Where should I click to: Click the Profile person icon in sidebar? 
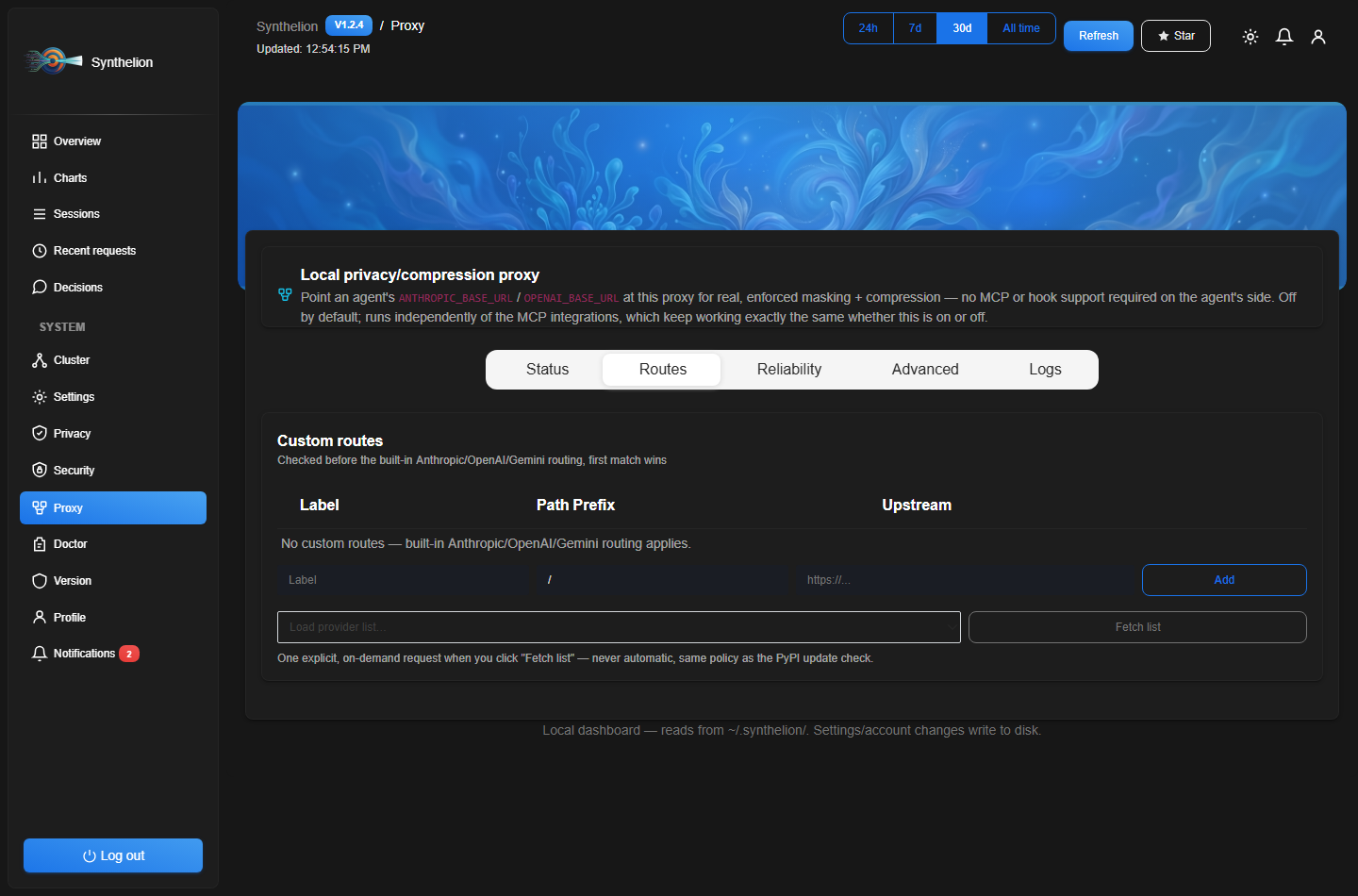pyautogui.click(x=40, y=618)
